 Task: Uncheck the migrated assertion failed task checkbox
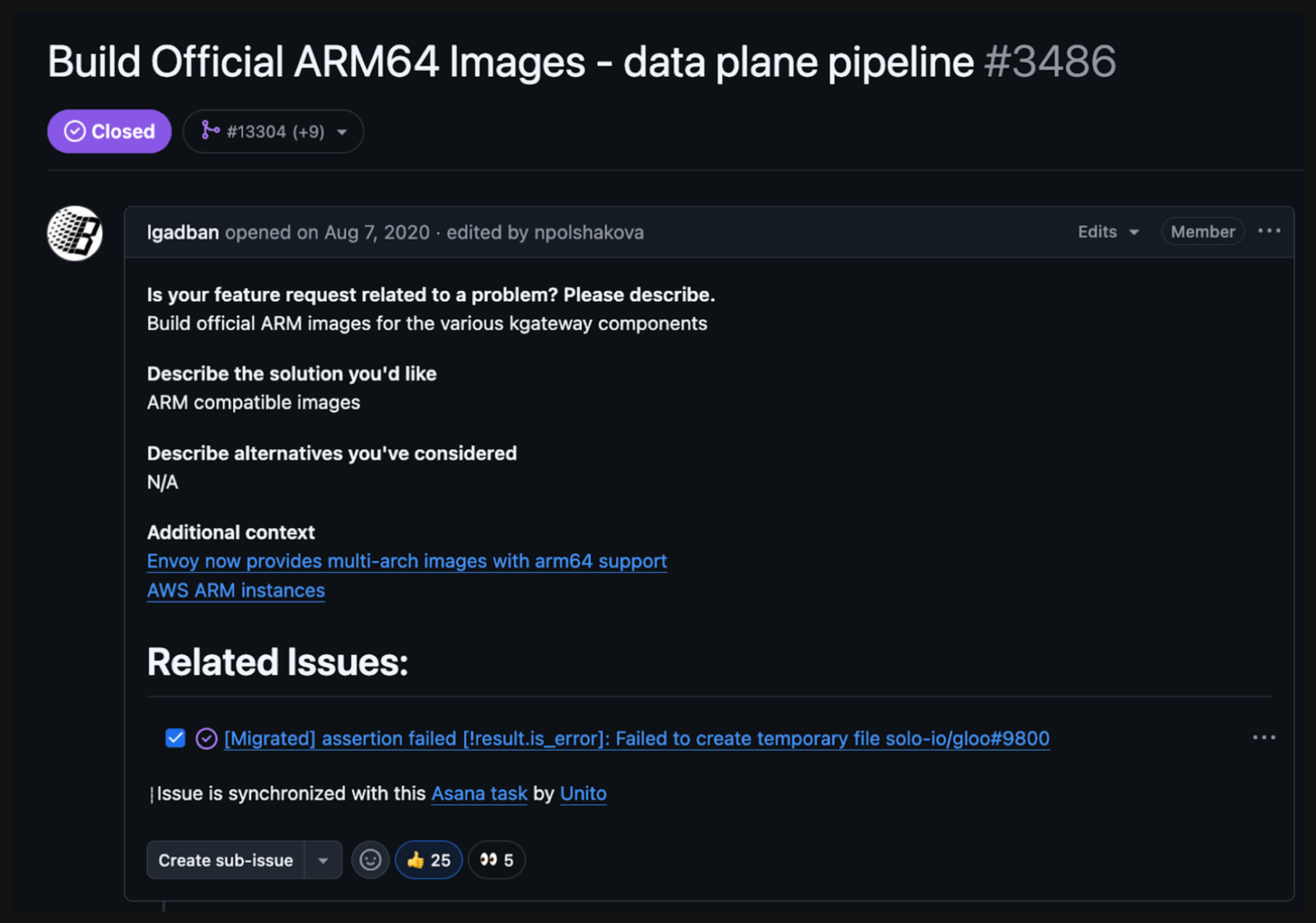point(175,738)
